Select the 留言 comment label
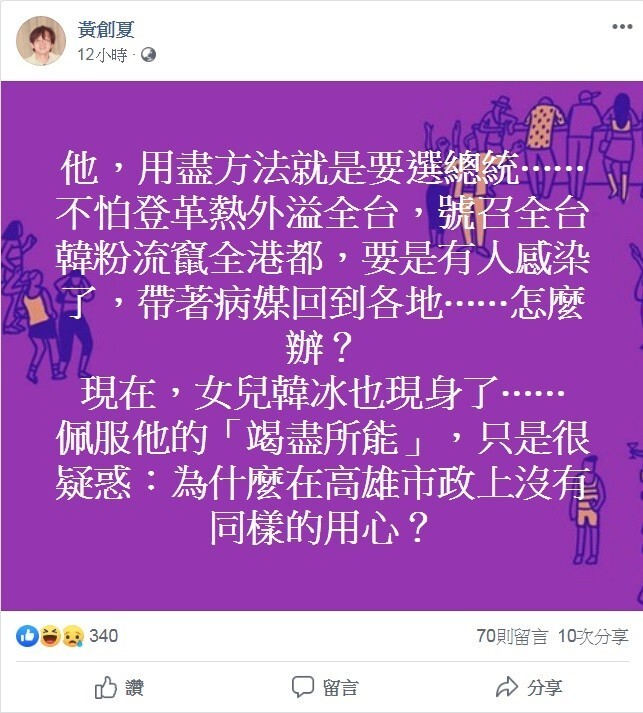This screenshot has height=713, width=643. (x=341, y=688)
